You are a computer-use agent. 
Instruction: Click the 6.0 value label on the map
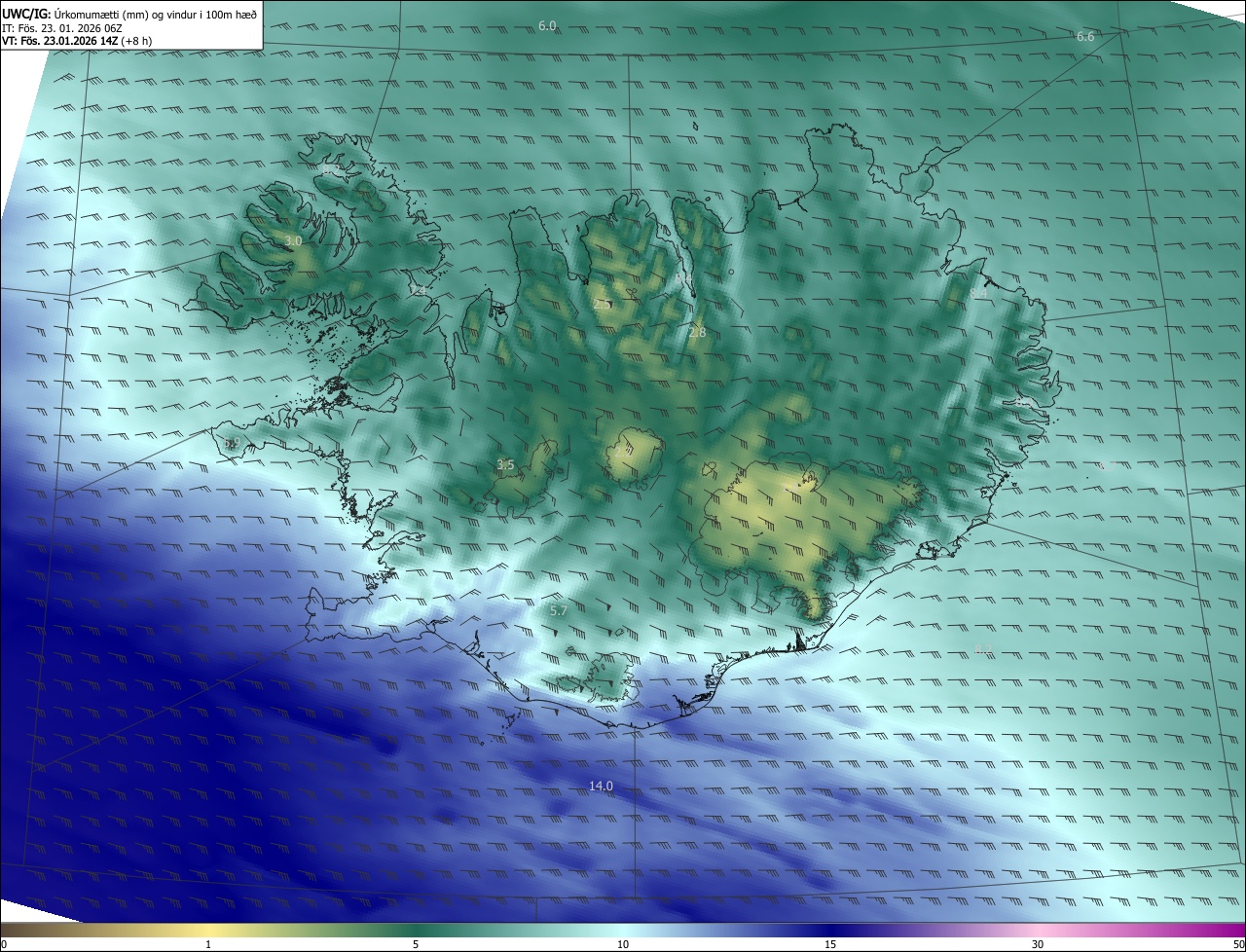coord(547,25)
